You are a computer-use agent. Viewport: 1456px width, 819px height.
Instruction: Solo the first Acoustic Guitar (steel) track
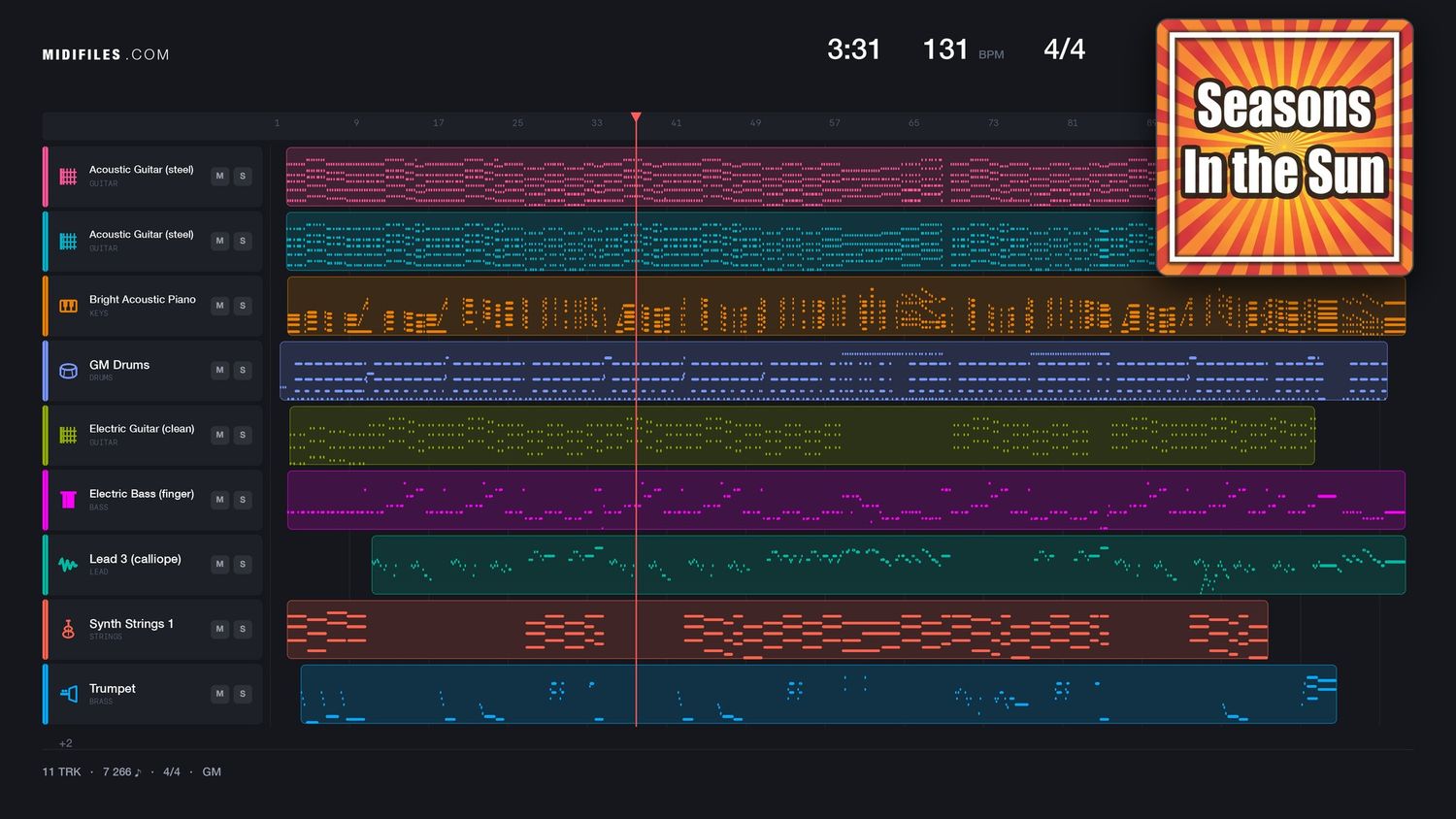243,177
